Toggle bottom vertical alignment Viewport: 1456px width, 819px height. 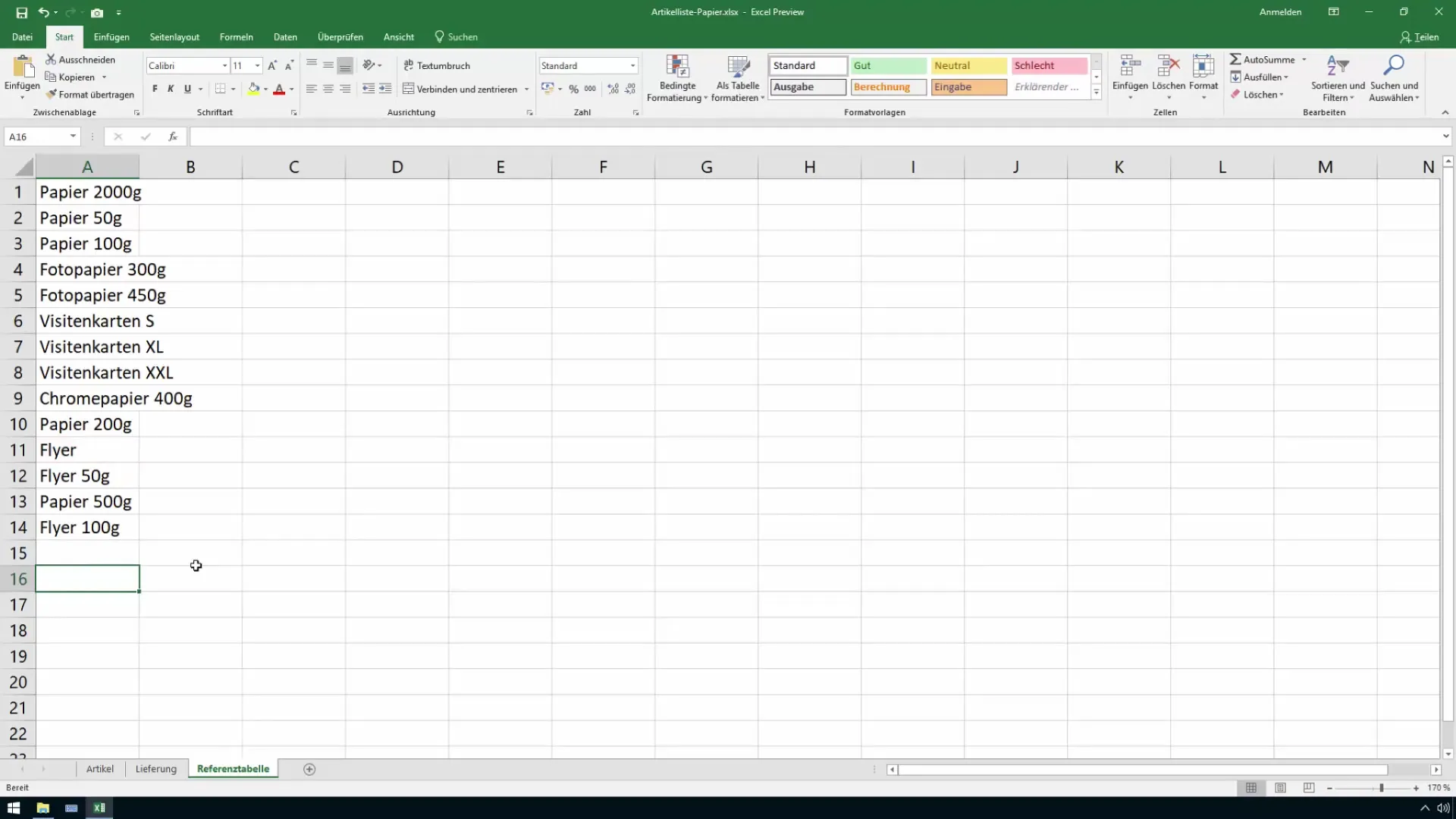pyautogui.click(x=345, y=65)
